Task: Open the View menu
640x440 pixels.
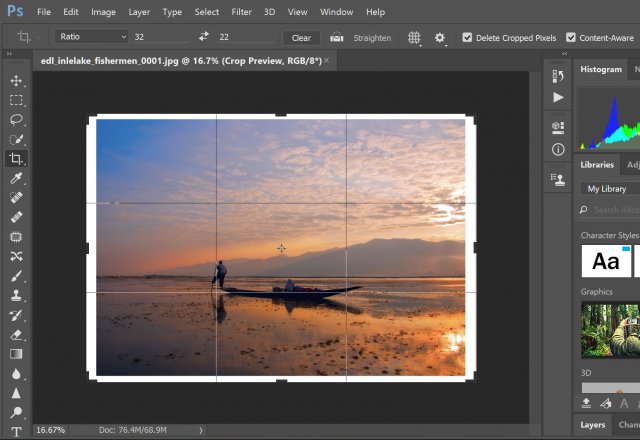Action: 297,12
